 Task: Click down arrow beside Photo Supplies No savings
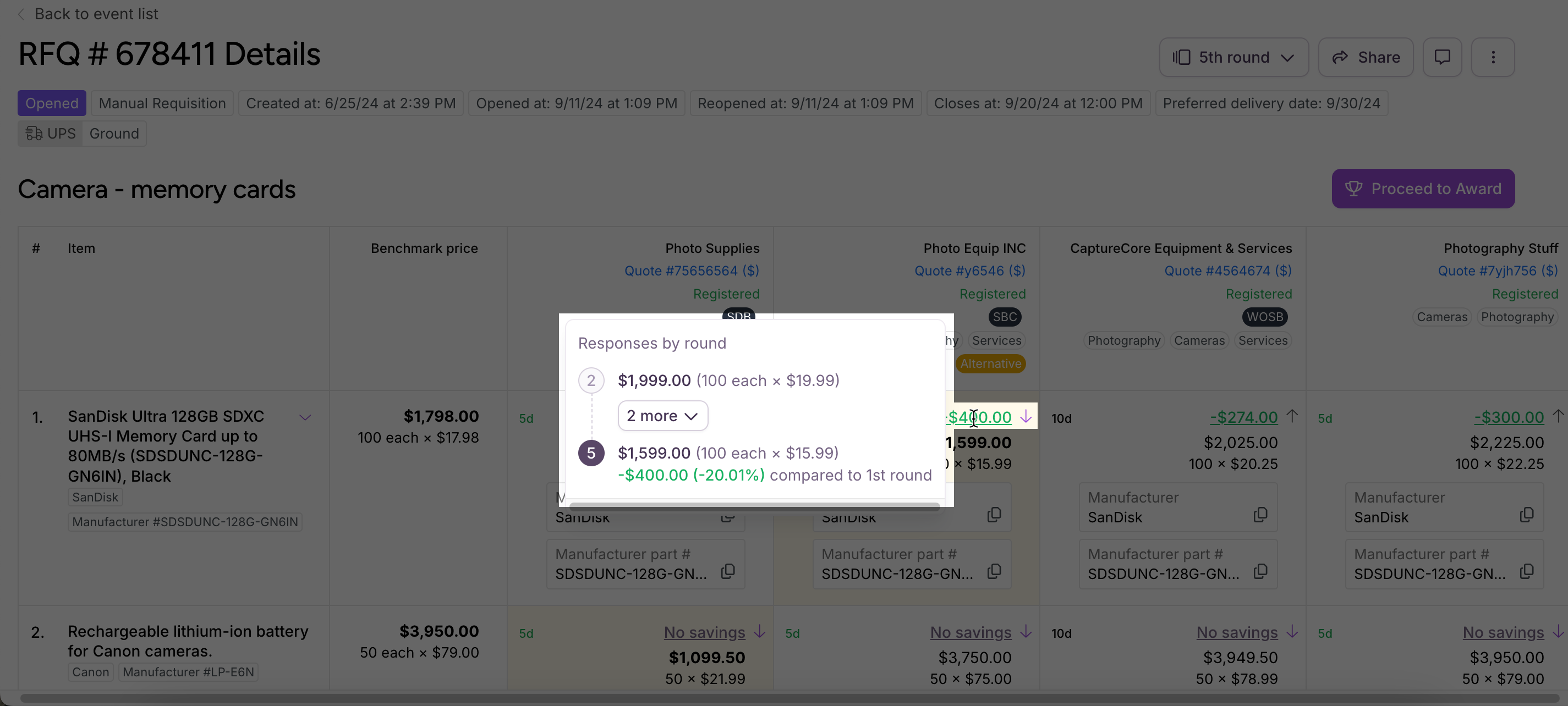(x=759, y=632)
